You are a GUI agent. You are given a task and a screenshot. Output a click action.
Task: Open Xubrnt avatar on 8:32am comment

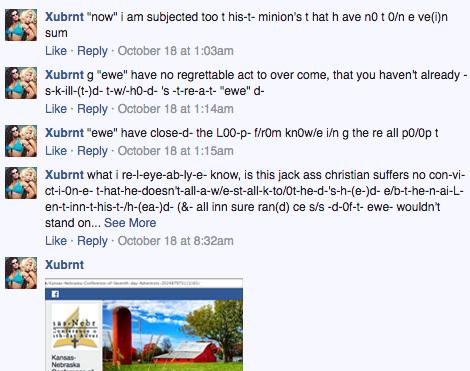point(21,183)
